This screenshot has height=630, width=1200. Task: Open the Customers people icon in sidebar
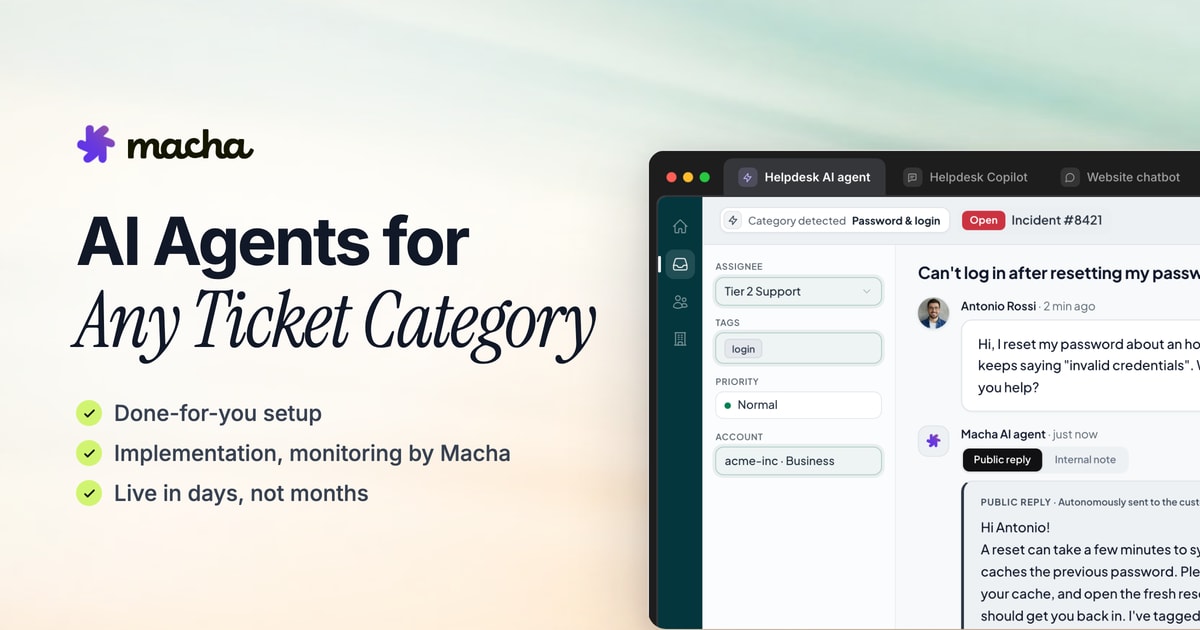(x=680, y=302)
